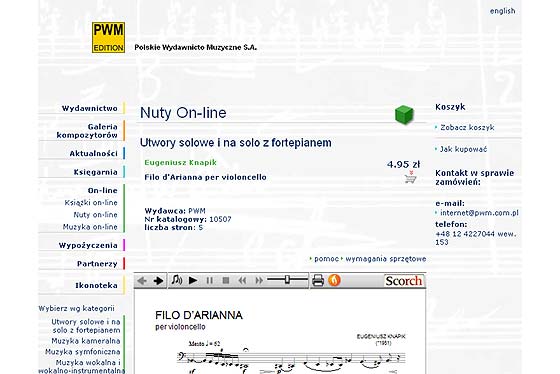This screenshot has width=560, height=374.
Task: Click the rewind button in Scorch toolbar
Action: point(242,281)
